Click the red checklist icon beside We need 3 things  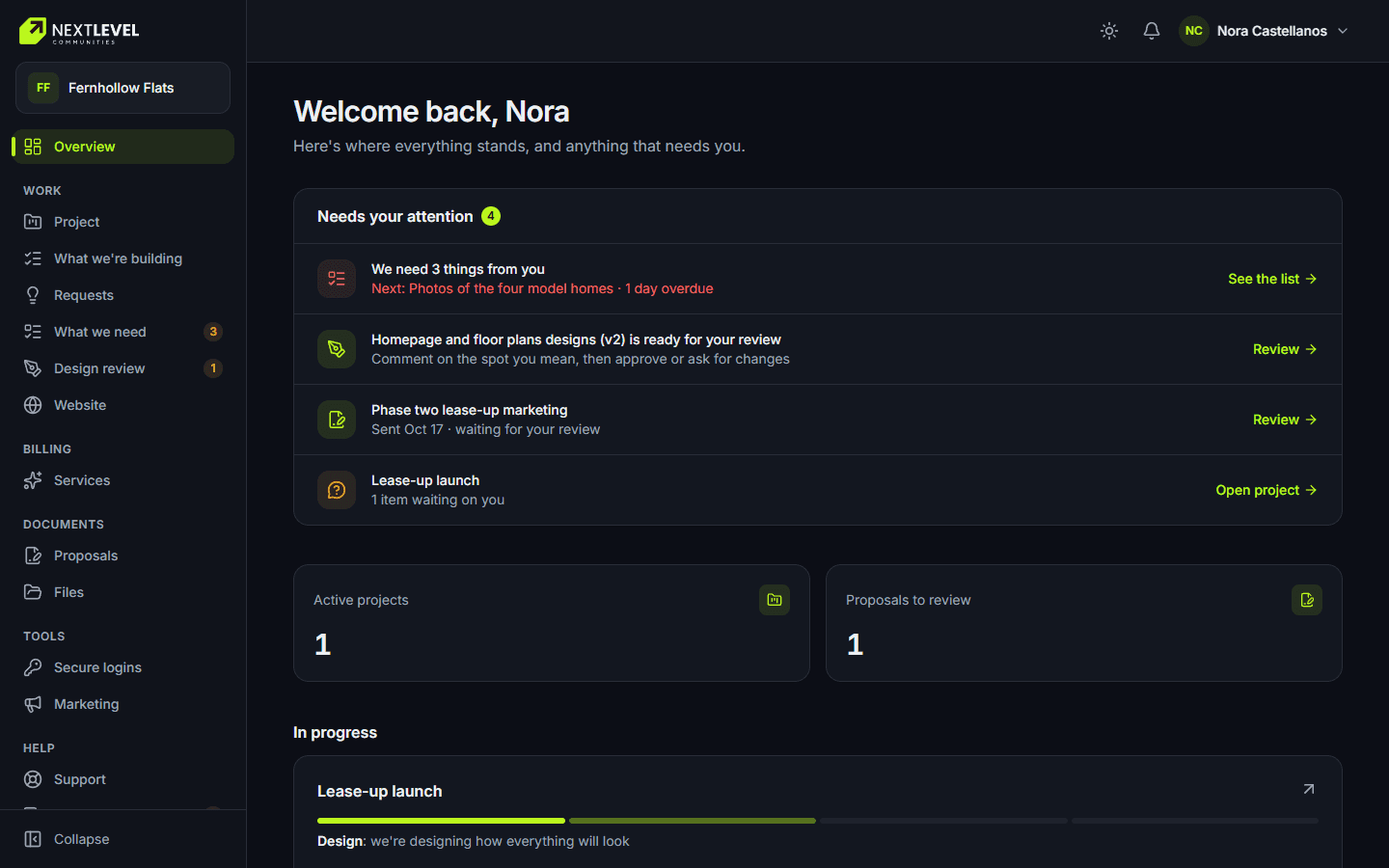pos(337,279)
